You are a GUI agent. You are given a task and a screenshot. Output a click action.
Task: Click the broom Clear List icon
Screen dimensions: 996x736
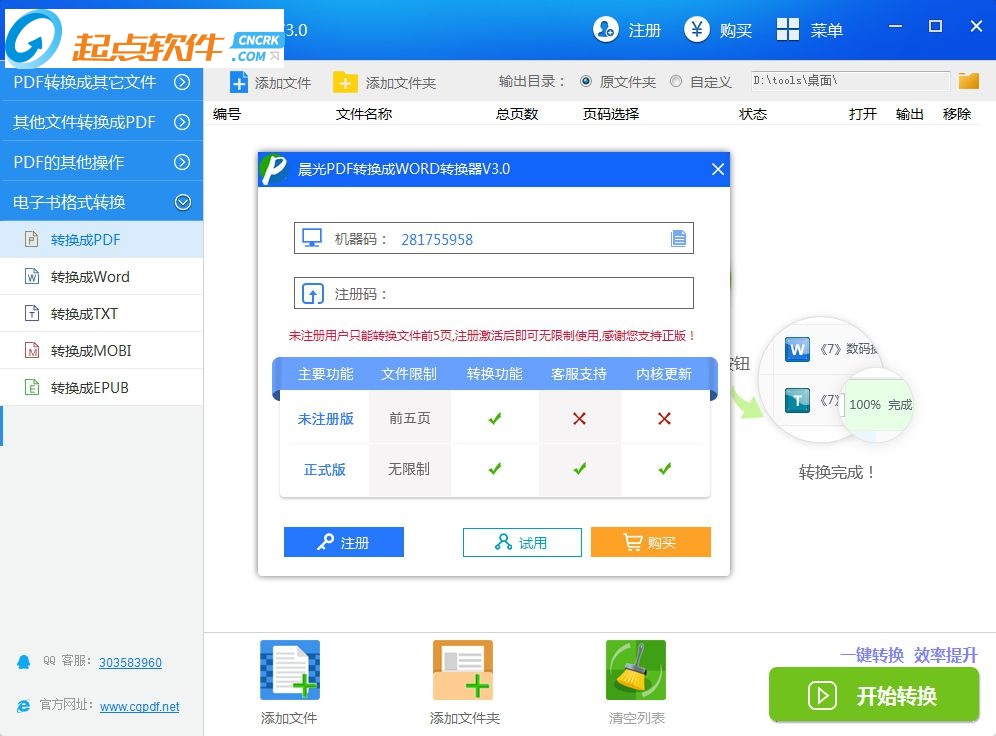[x=636, y=670]
